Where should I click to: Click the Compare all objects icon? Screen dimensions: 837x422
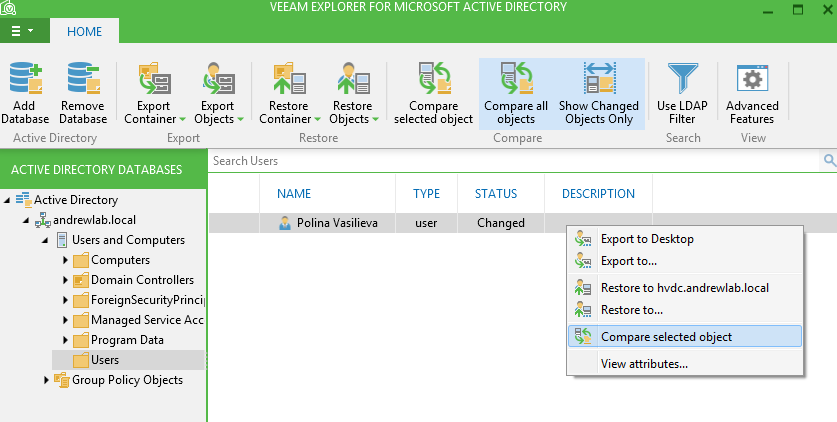pos(516,78)
